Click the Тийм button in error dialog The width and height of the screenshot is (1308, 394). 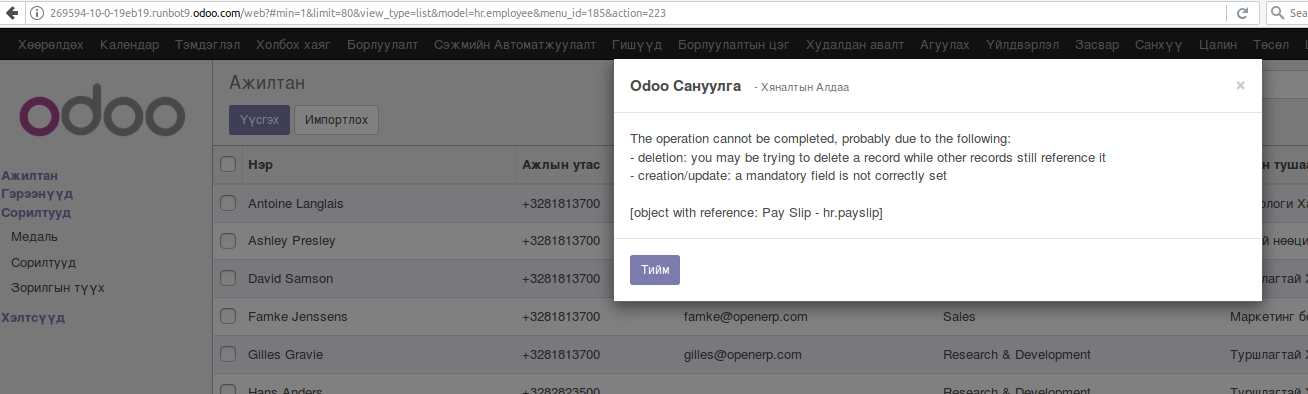[x=655, y=270]
